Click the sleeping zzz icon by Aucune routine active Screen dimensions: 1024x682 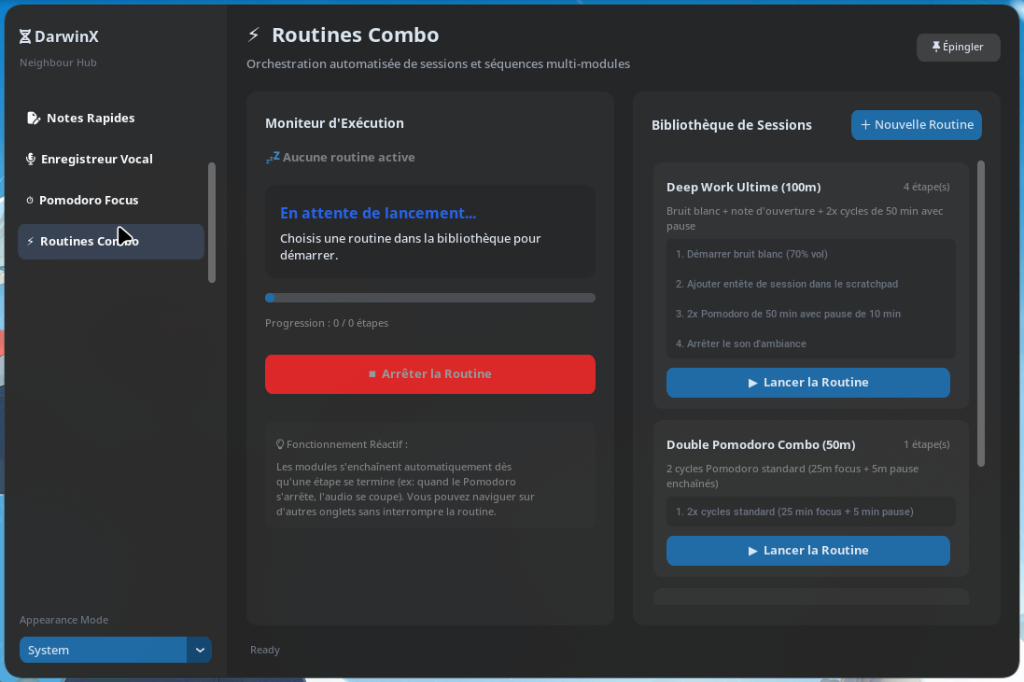272,157
